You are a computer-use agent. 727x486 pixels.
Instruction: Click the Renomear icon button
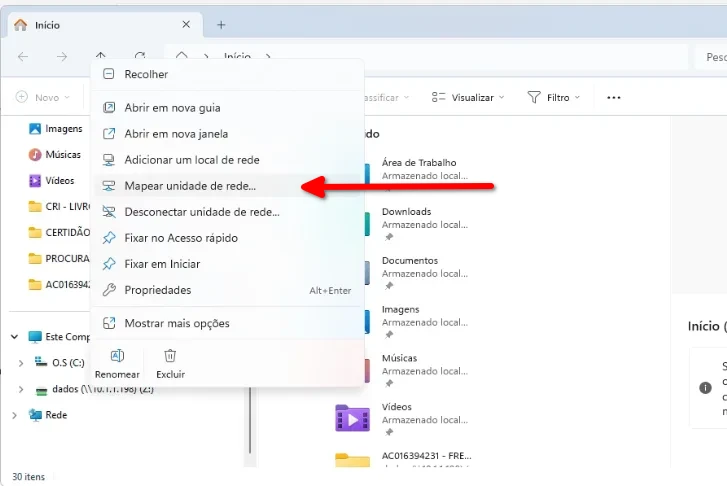point(117,364)
